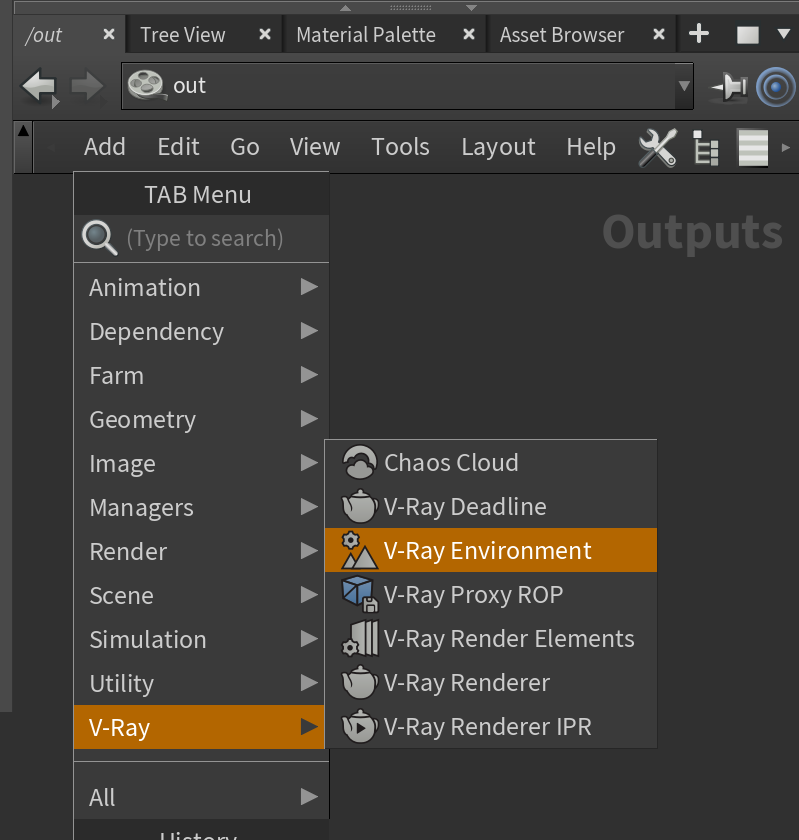This screenshot has height=840, width=799.
Task: Open the Edit menu
Action: pos(178,147)
